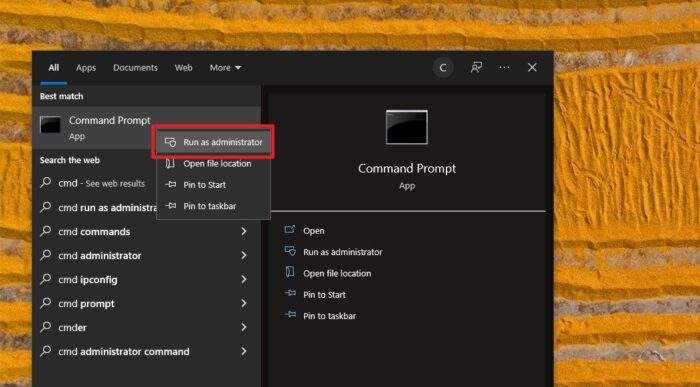The height and width of the screenshot is (387, 700).
Task: Select the cmd - See web results suggestion
Action: coord(102,183)
